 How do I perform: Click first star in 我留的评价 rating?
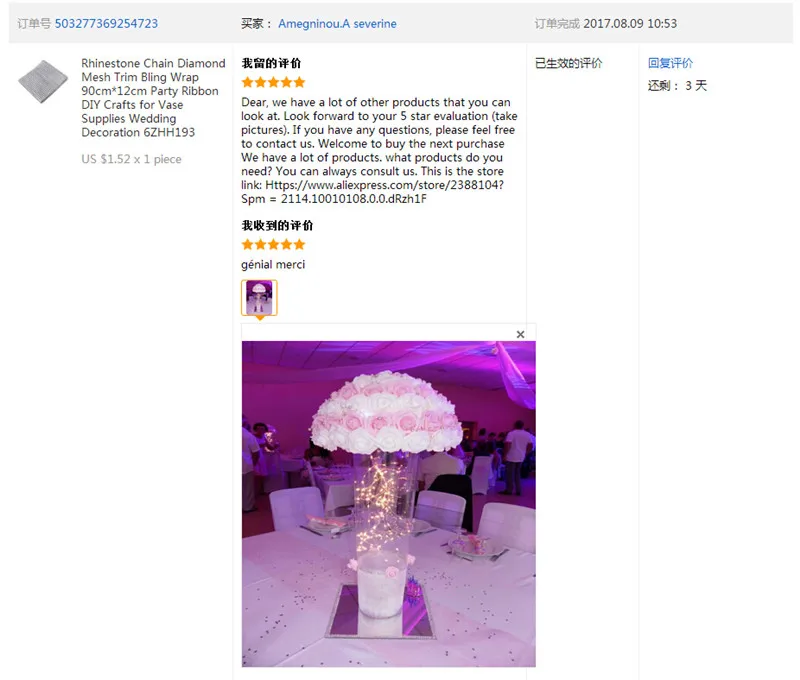248,82
